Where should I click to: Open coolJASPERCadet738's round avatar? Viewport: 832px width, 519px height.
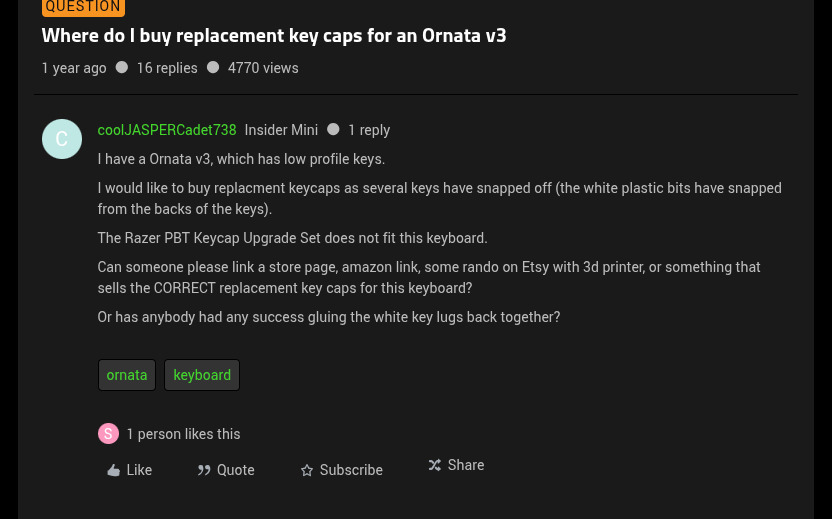point(61,139)
